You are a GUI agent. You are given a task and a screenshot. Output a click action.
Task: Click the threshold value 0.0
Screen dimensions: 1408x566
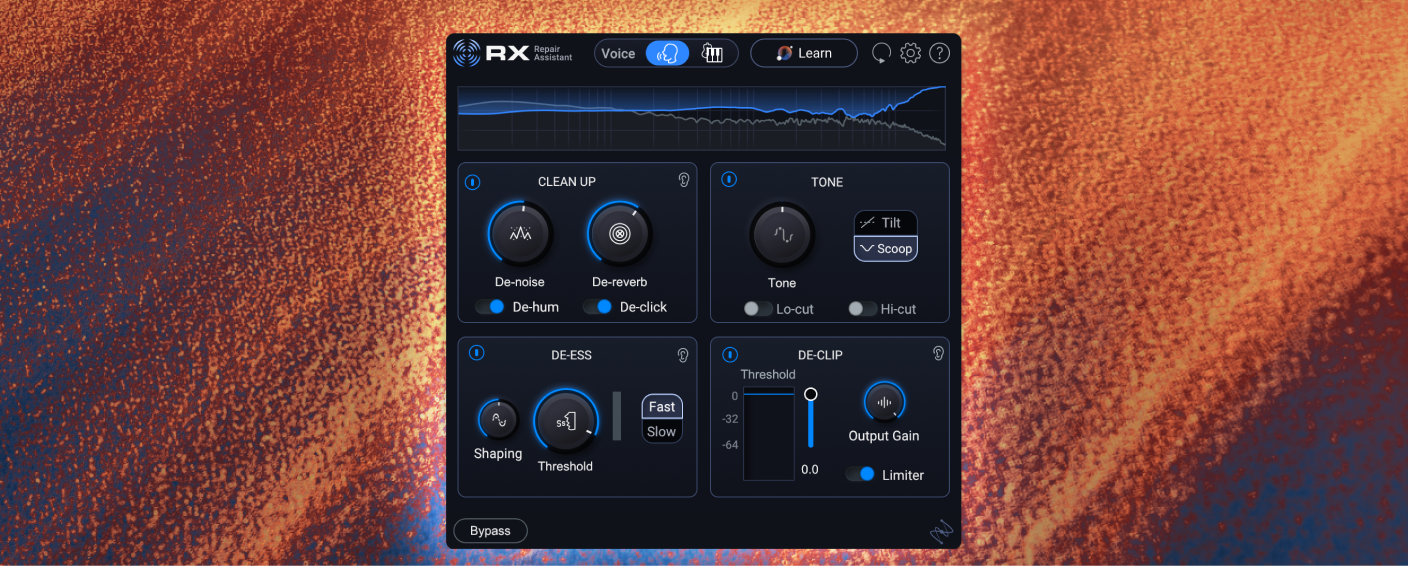(810, 469)
